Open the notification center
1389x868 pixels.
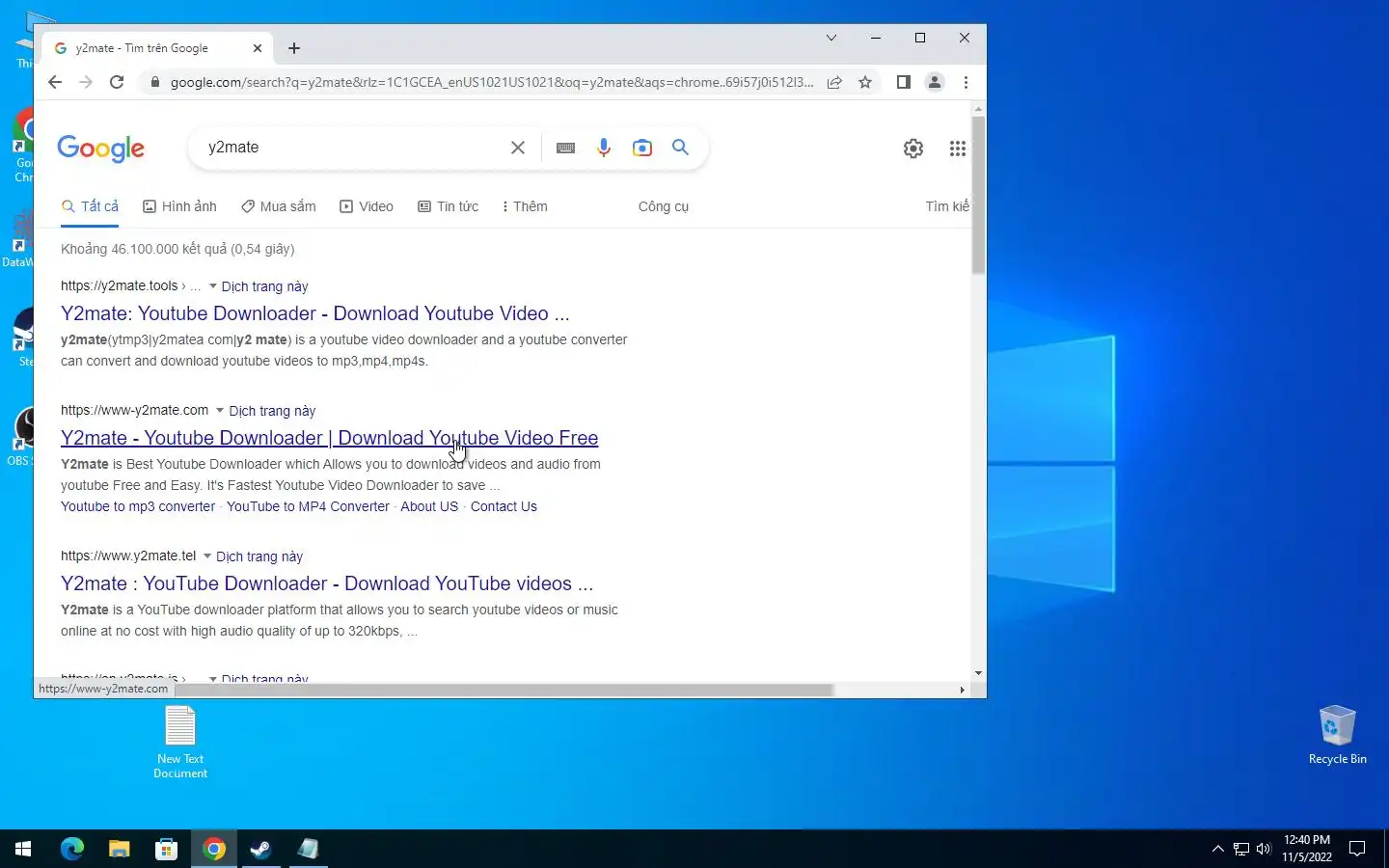(x=1357, y=849)
